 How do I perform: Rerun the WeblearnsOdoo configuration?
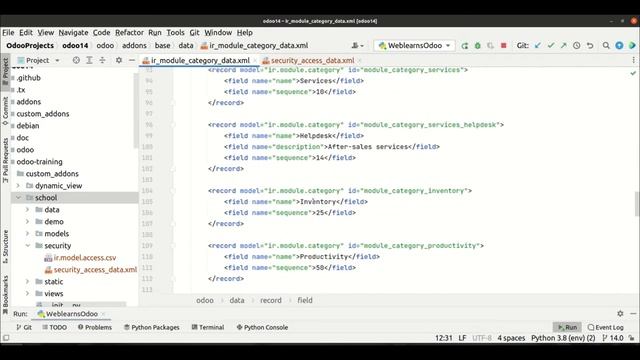point(464,46)
